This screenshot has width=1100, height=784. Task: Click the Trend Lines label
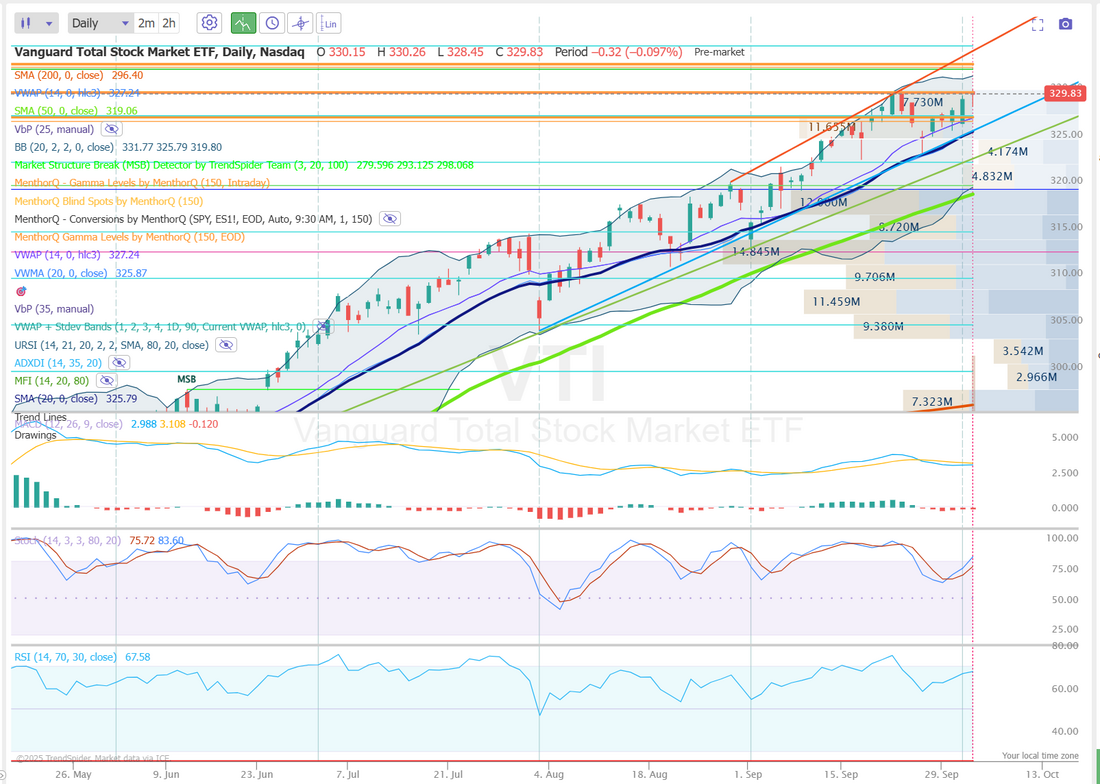[41, 417]
